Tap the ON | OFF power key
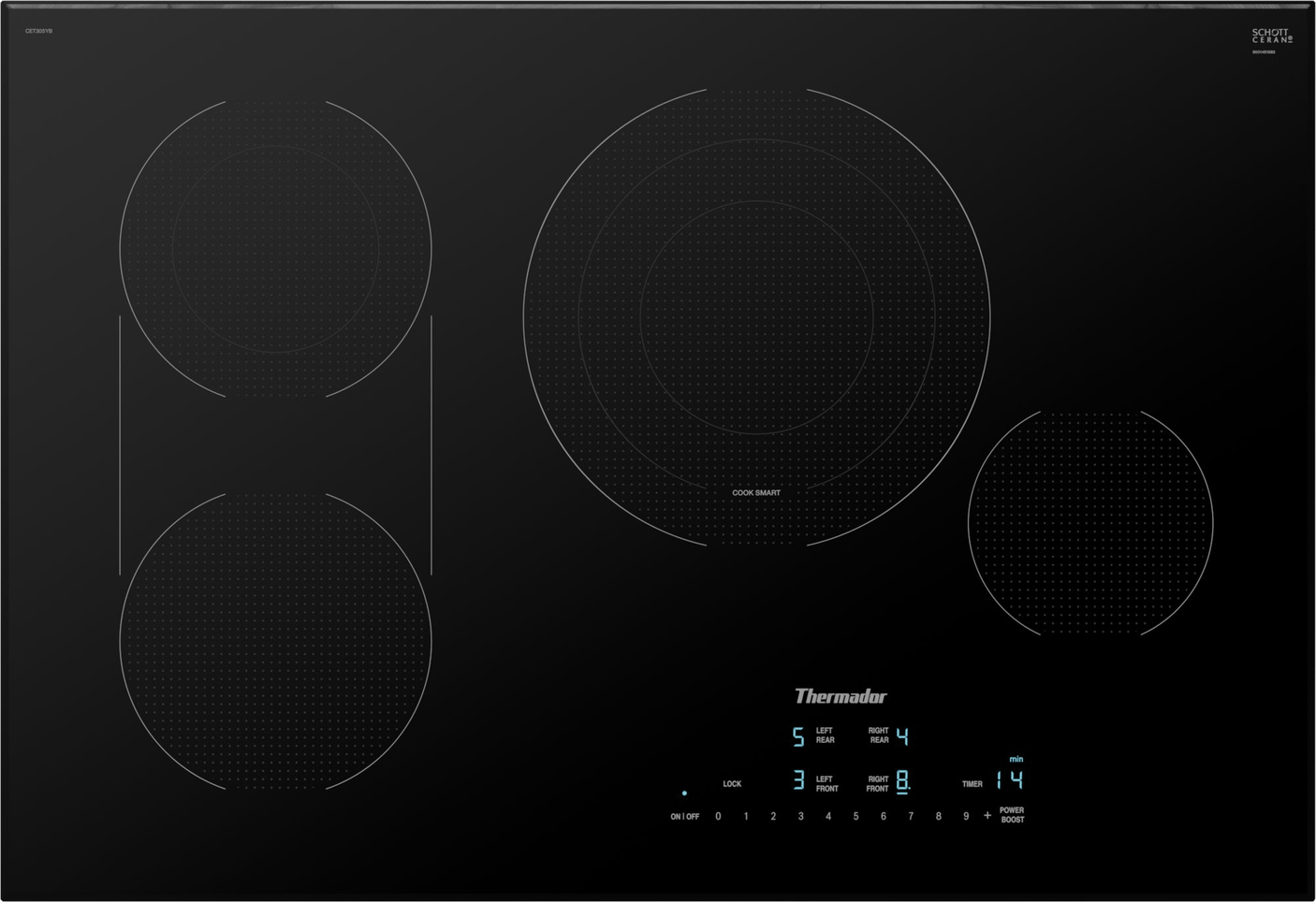The image size is (1316, 902). (x=684, y=817)
